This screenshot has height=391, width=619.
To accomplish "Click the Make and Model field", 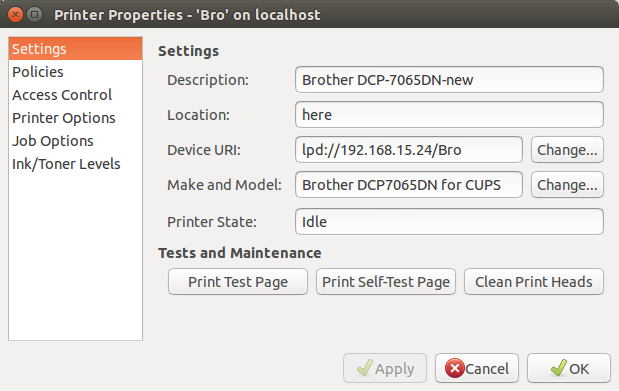I will [x=409, y=184].
